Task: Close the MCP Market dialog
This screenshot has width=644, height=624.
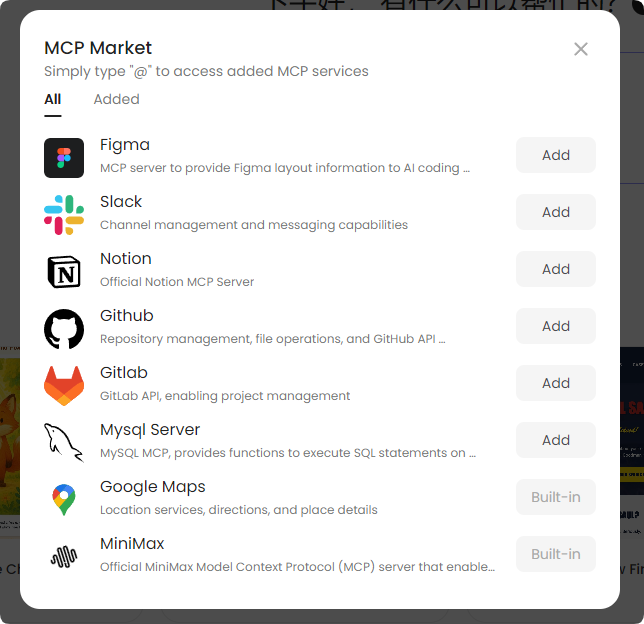Action: (581, 49)
